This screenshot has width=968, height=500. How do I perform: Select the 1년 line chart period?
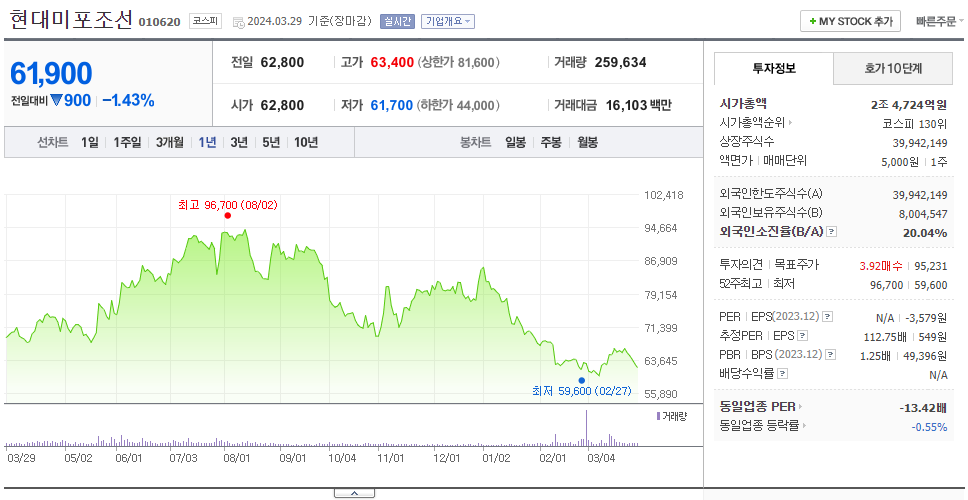pyautogui.click(x=207, y=143)
